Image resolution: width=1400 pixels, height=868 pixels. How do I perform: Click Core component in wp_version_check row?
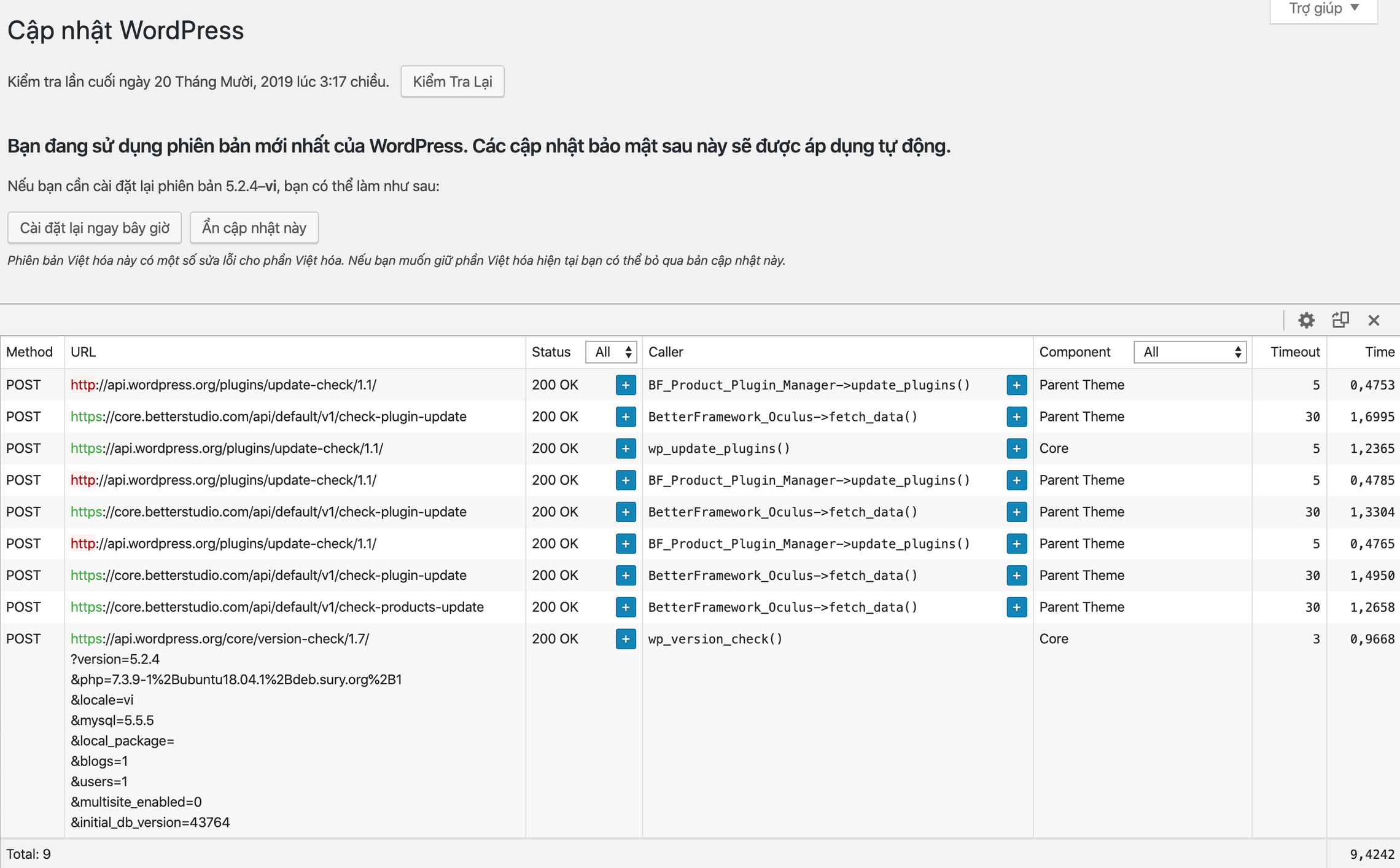pos(1054,639)
